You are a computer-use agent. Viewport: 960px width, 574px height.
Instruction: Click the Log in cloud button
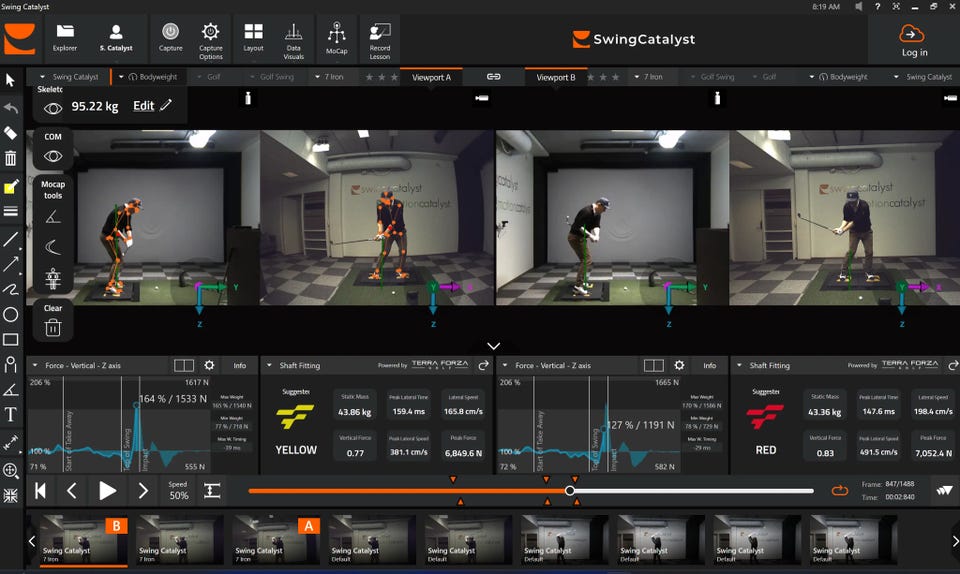(x=913, y=40)
